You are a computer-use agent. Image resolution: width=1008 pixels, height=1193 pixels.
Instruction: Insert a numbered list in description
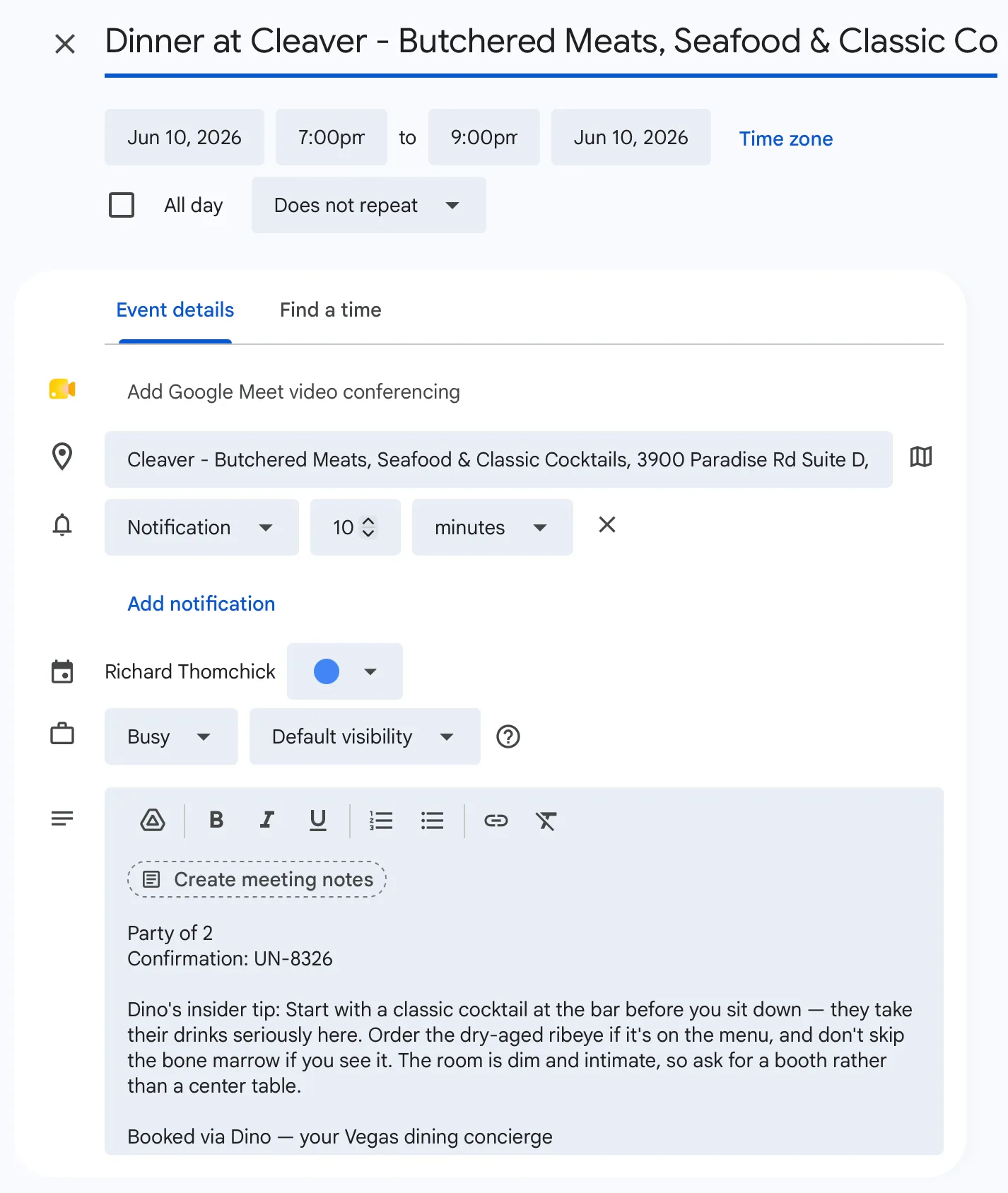pyautogui.click(x=381, y=821)
